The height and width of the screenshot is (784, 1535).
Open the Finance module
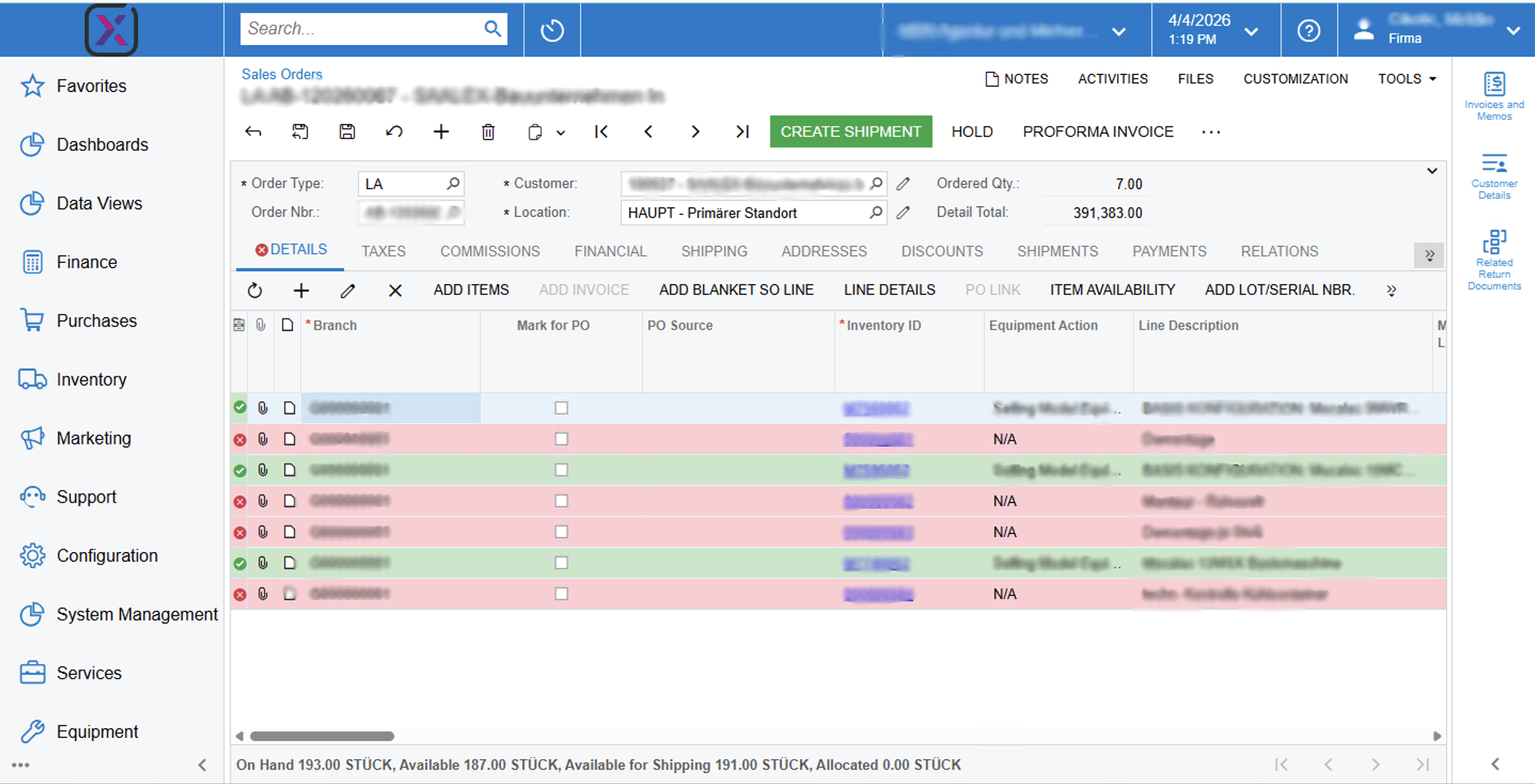87,262
